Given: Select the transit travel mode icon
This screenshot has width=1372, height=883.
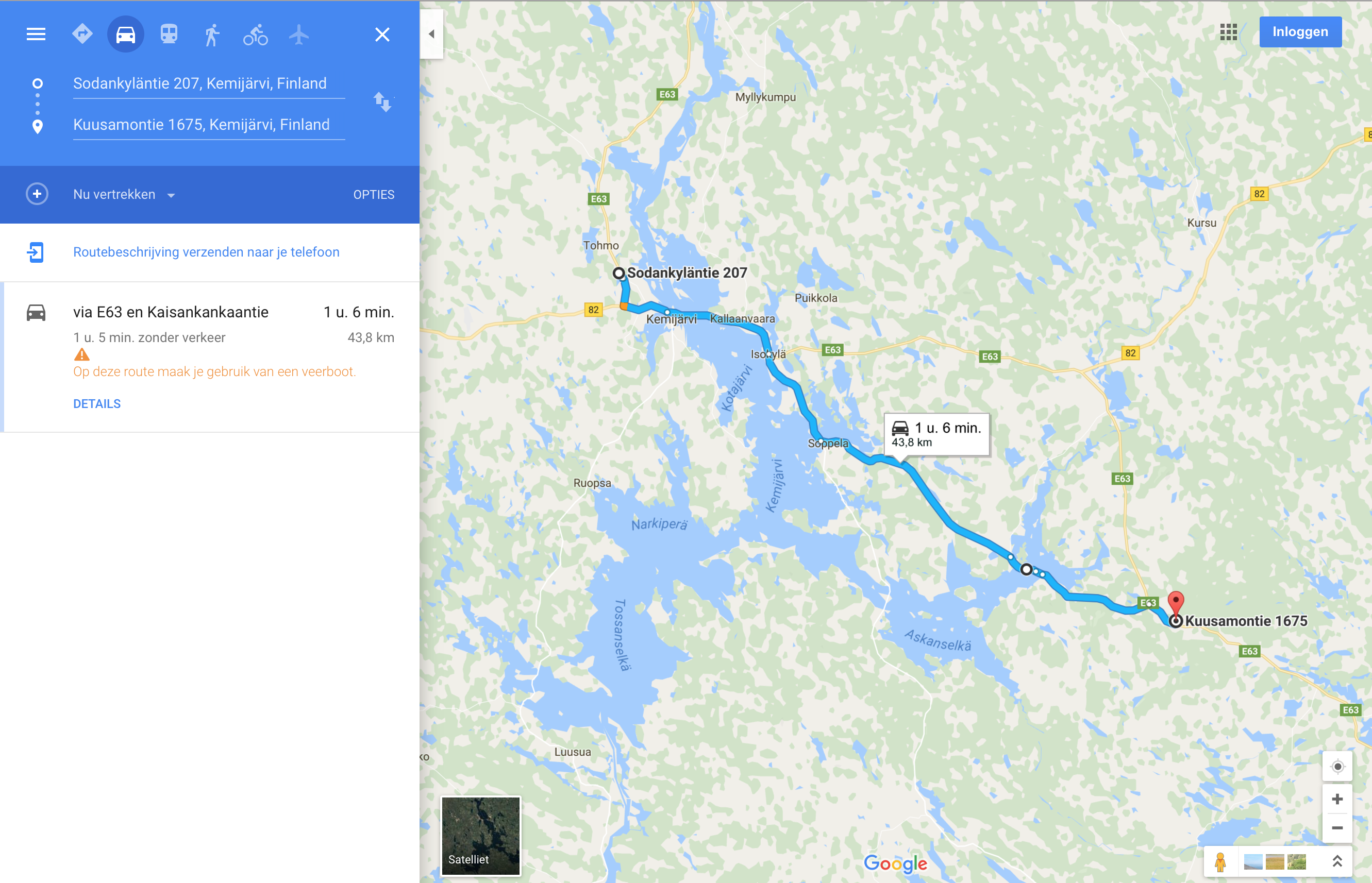Looking at the screenshot, I should [169, 35].
